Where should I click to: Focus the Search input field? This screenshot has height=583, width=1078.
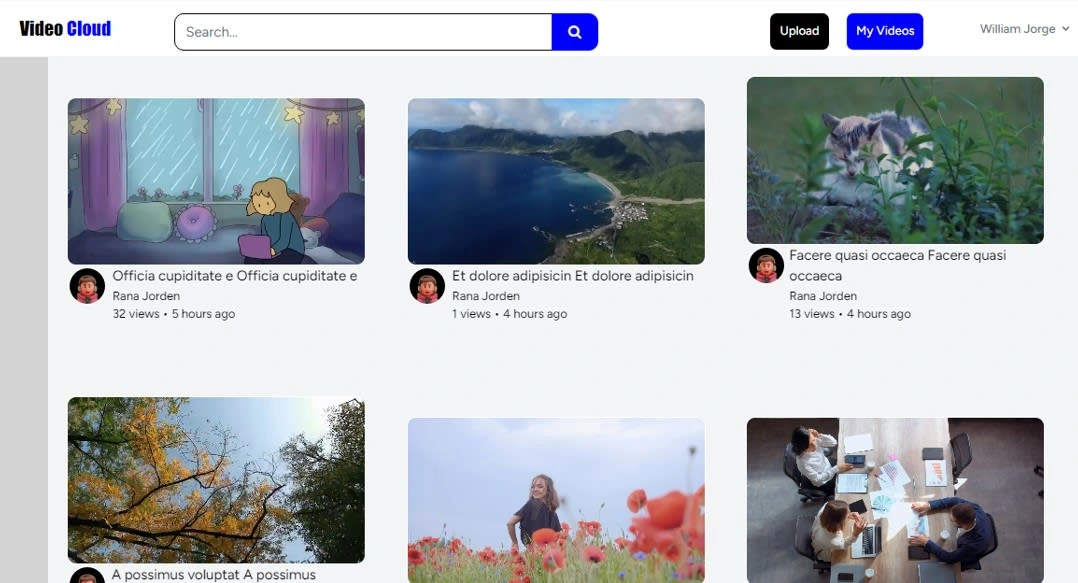coord(363,32)
